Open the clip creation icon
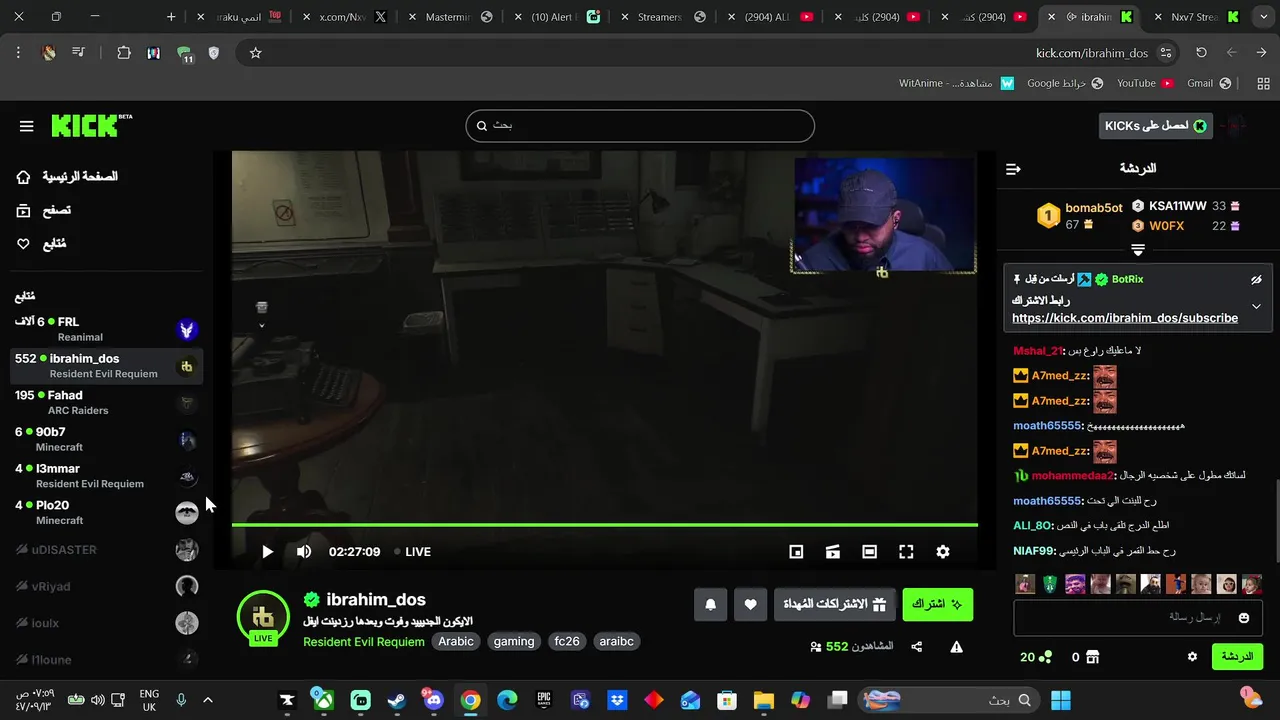 point(833,552)
